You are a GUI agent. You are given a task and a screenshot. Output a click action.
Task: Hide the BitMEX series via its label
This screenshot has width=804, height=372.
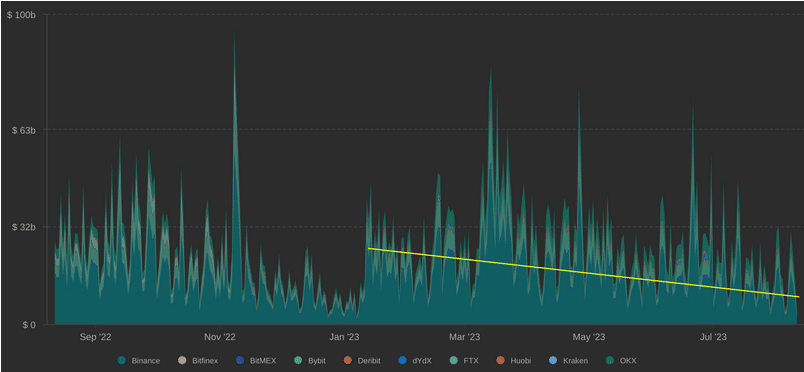point(263,361)
